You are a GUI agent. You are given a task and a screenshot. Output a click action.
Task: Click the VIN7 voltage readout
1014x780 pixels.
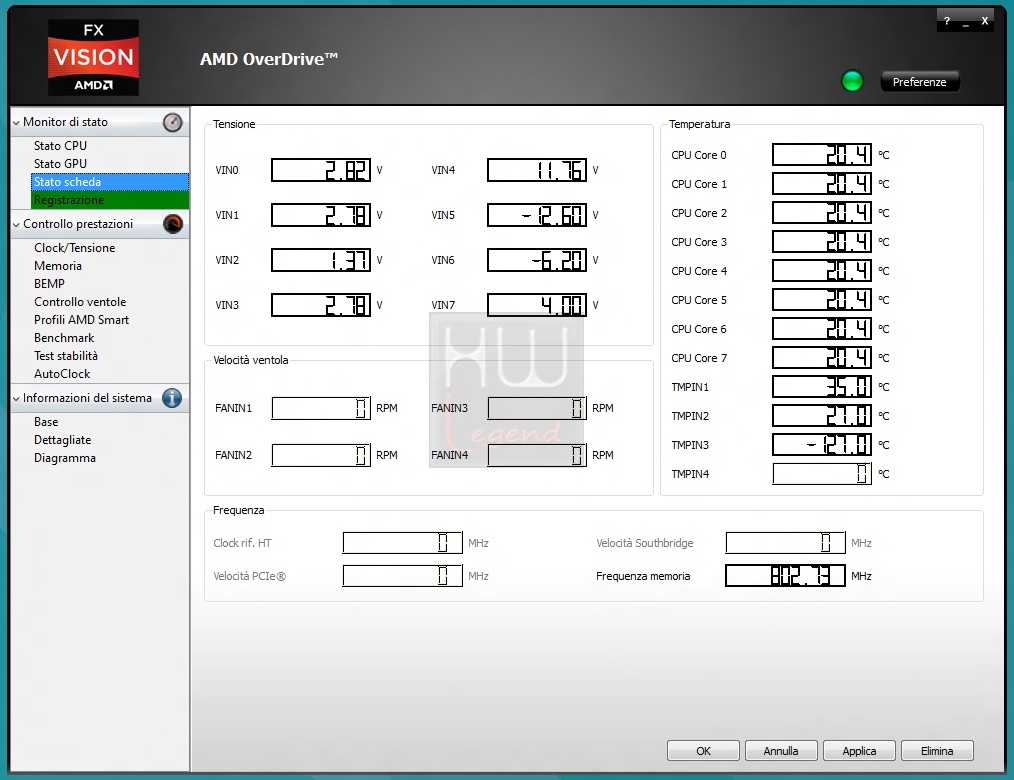pyautogui.click(x=537, y=305)
